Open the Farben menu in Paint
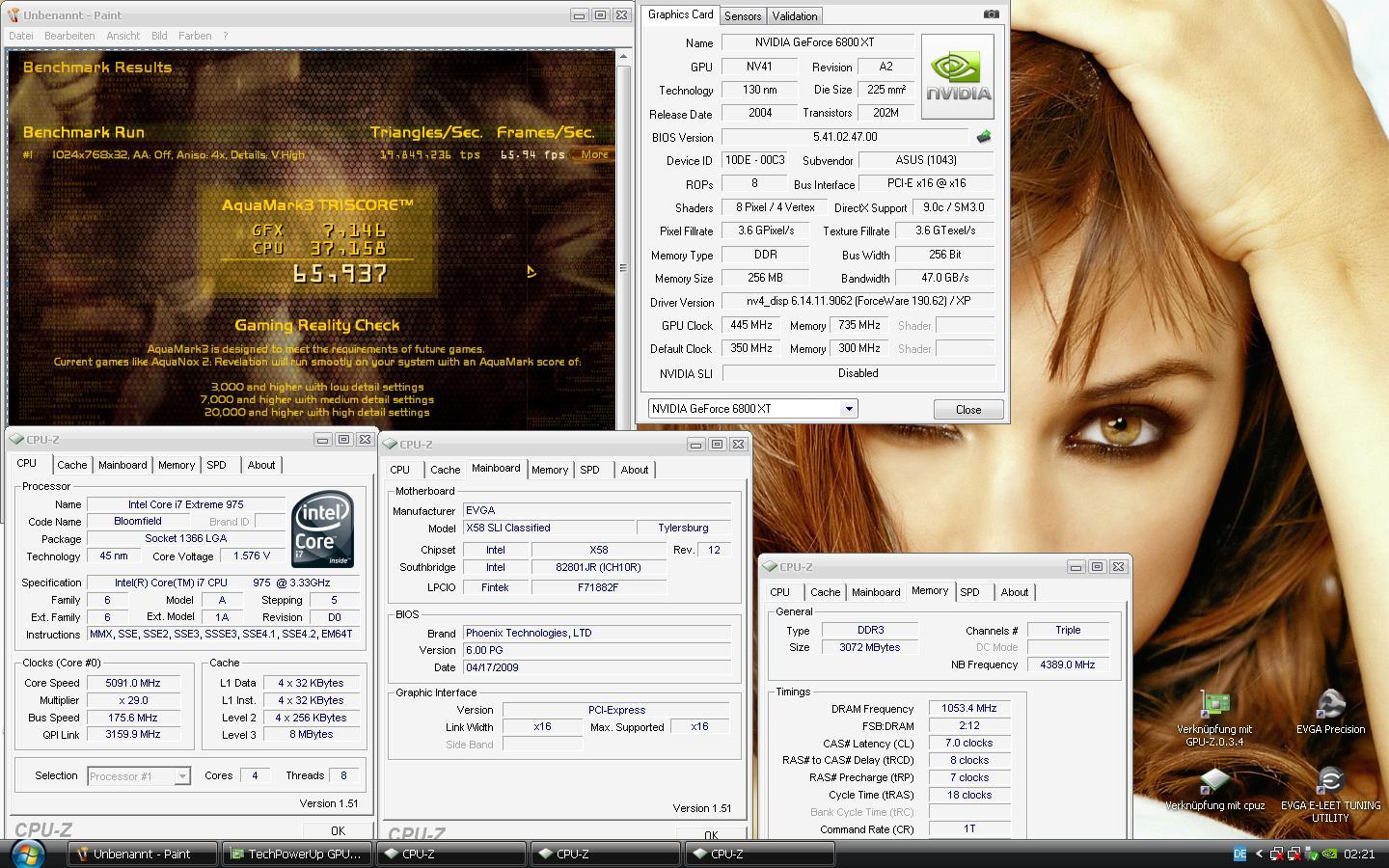1389x868 pixels. click(195, 36)
